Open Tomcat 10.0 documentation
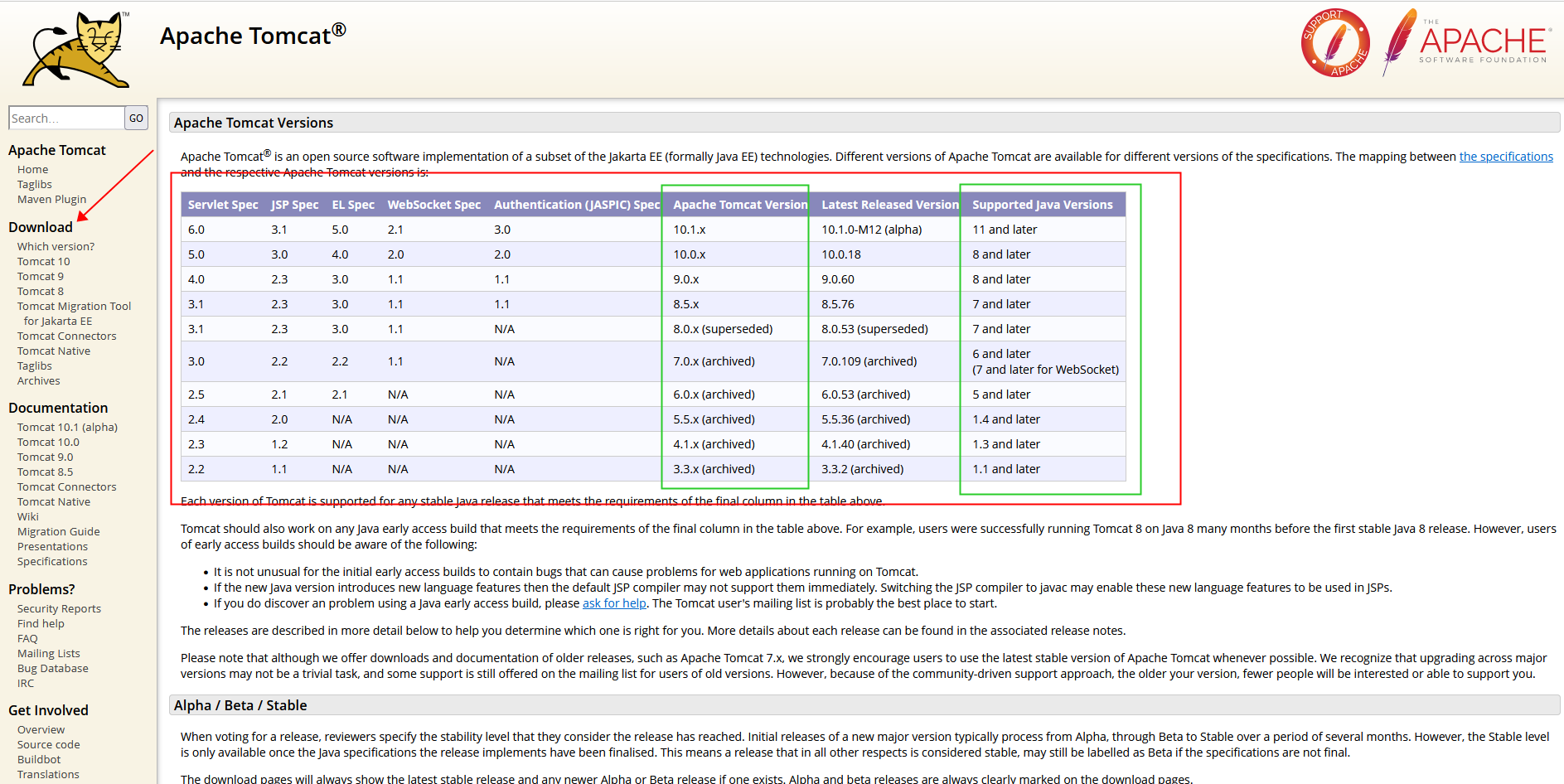Screen dimensions: 1564x784 click(x=49, y=442)
